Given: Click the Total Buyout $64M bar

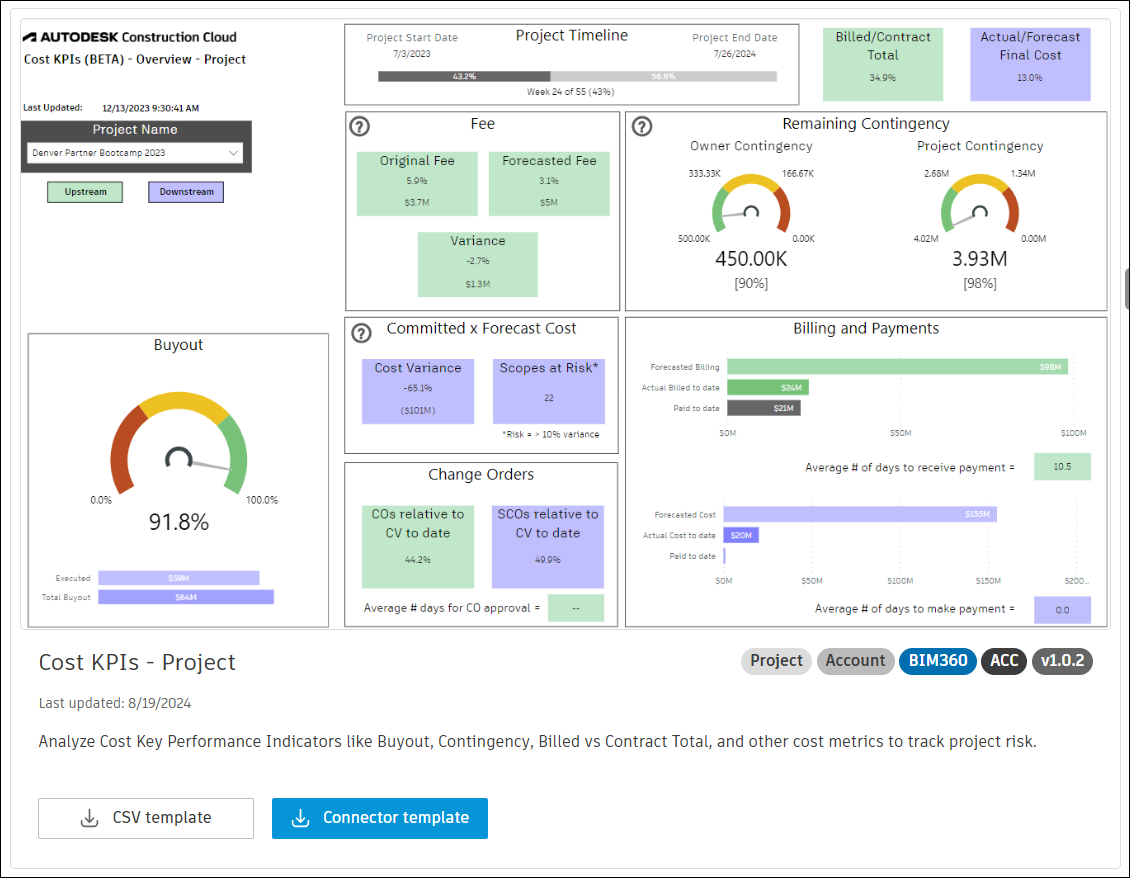Looking at the screenshot, I should [x=186, y=597].
